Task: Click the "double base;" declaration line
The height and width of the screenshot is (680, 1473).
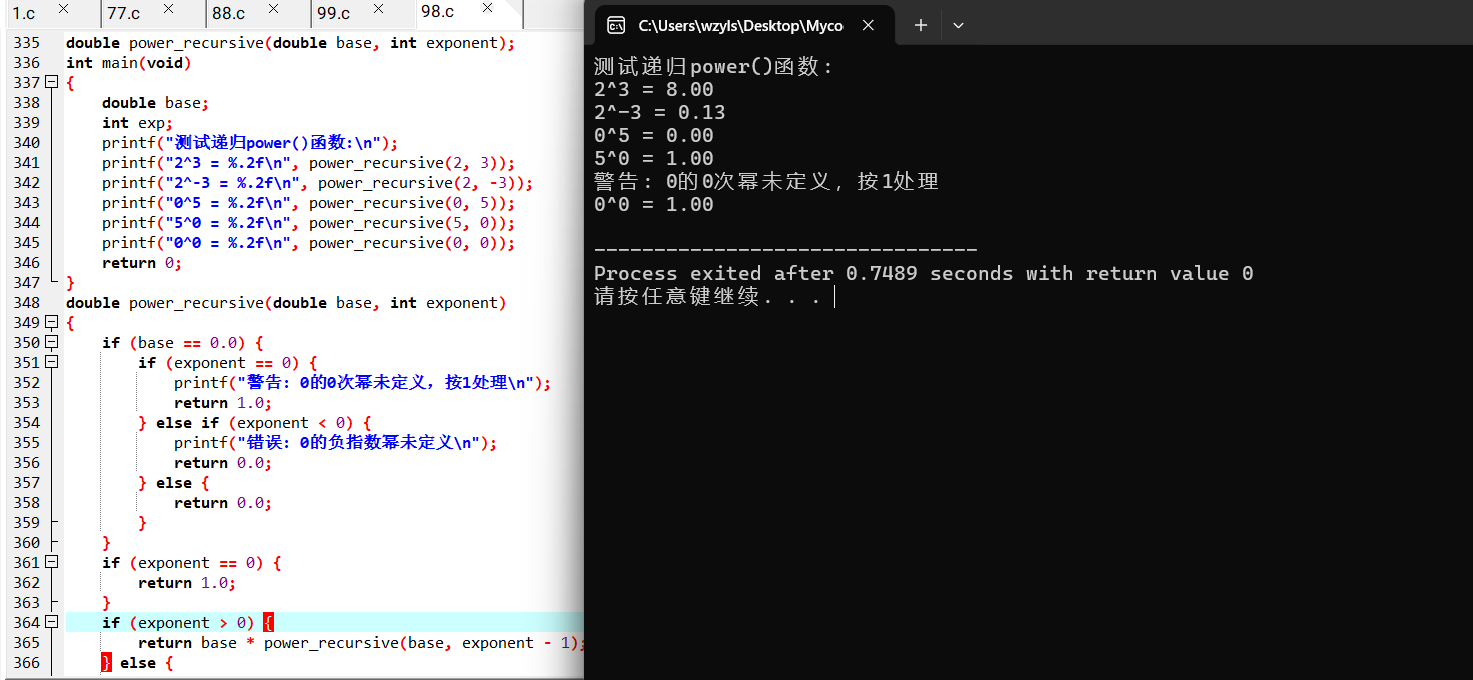Action: point(156,103)
